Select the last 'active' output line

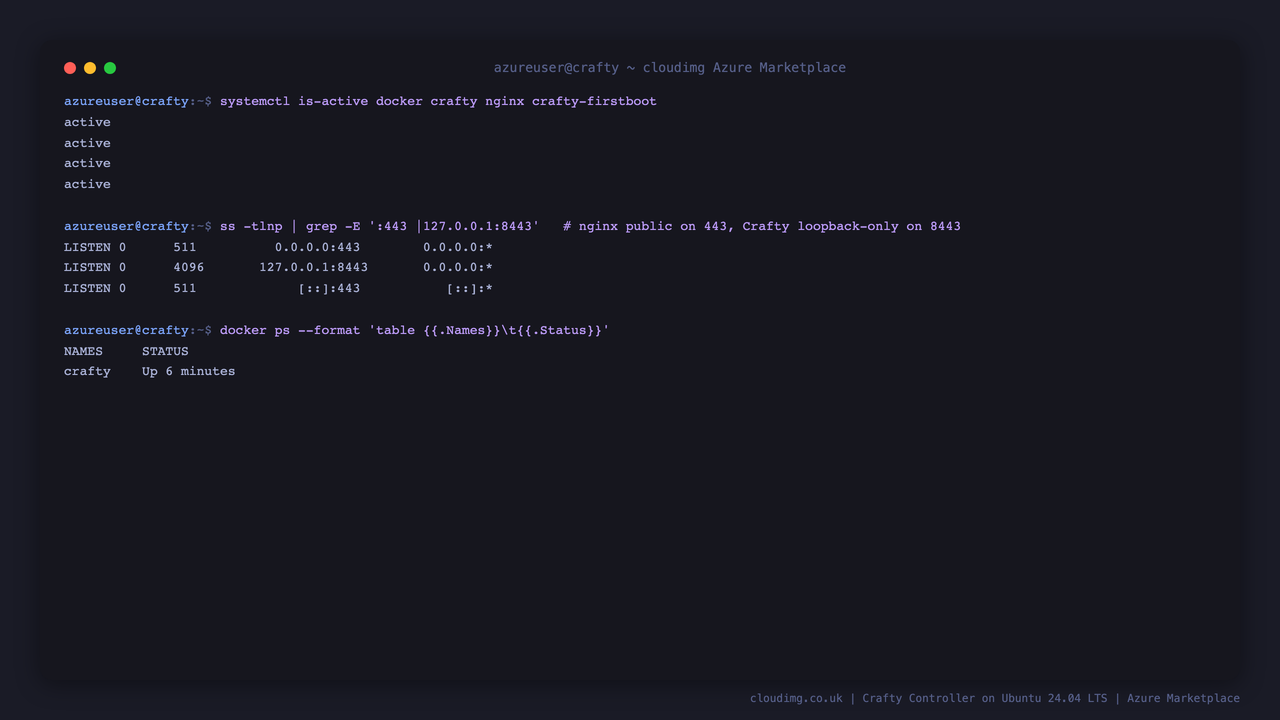[87, 184]
